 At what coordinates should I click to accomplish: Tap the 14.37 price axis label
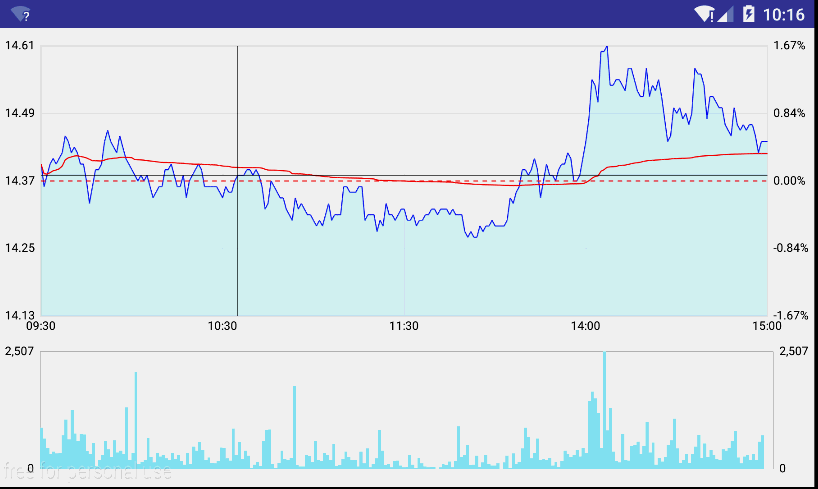pos(20,181)
